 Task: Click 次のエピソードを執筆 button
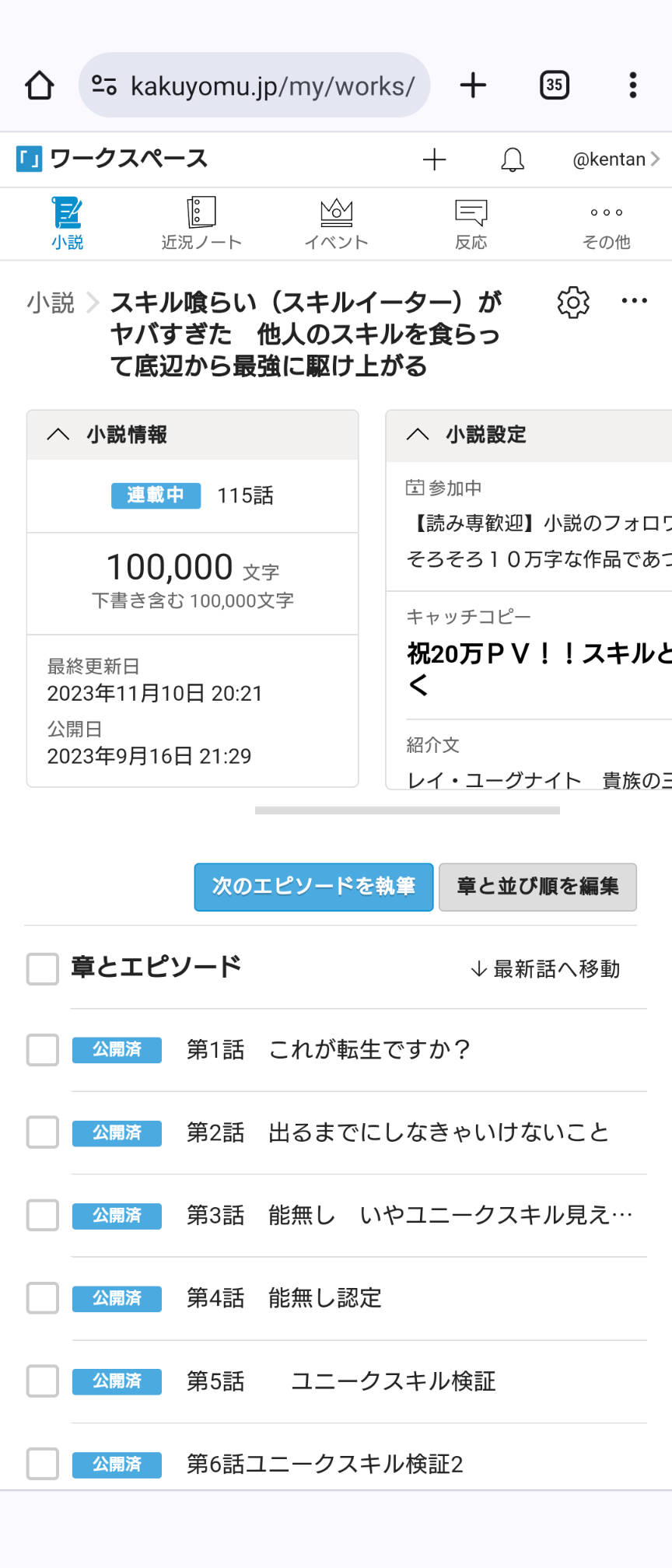click(x=313, y=887)
